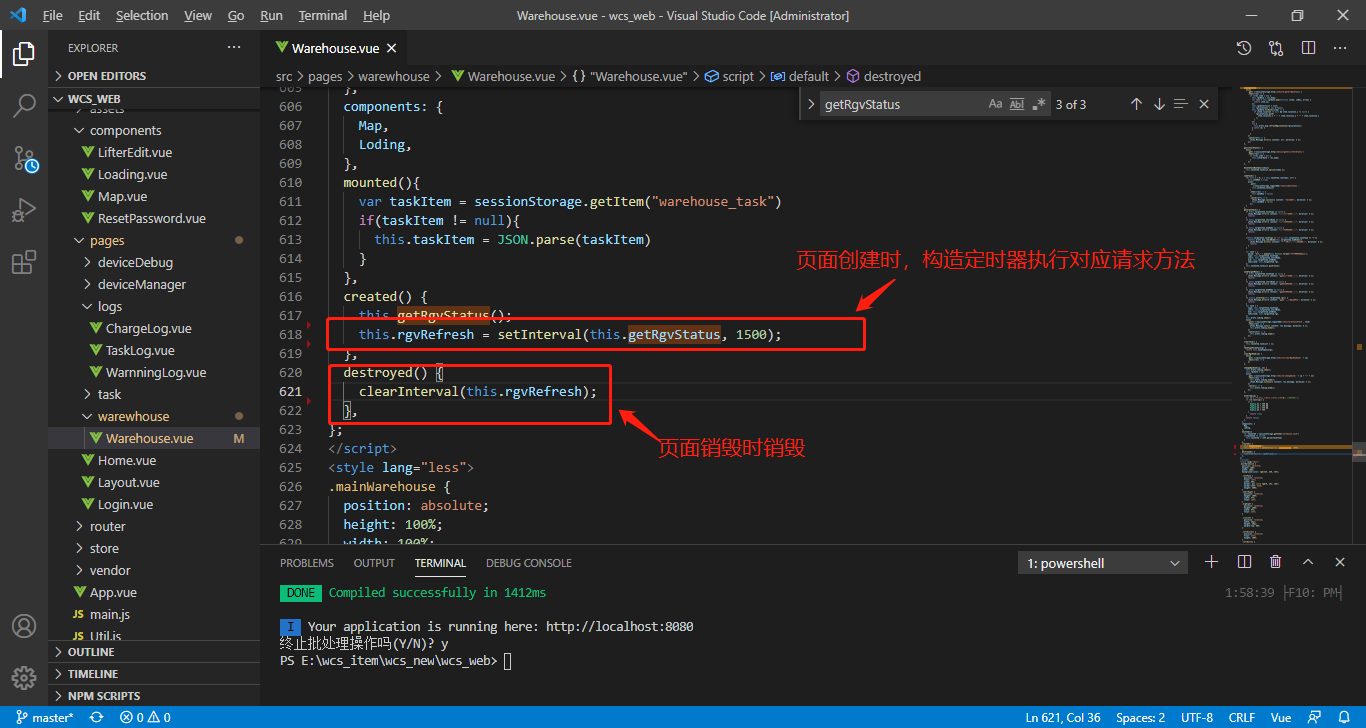Collapse the logs folder

point(154,306)
